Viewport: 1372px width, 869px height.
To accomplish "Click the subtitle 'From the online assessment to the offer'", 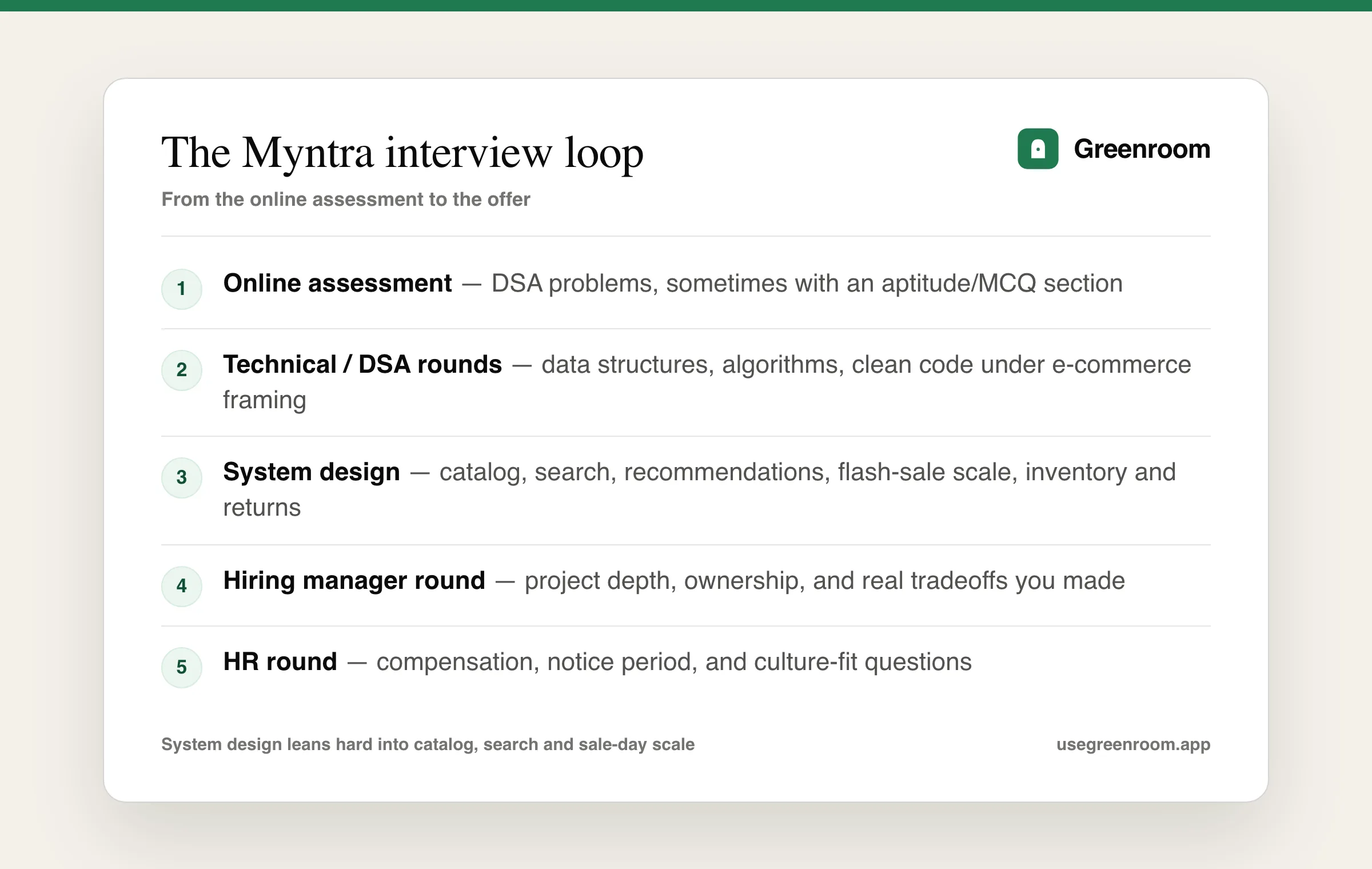I will pyautogui.click(x=346, y=199).
